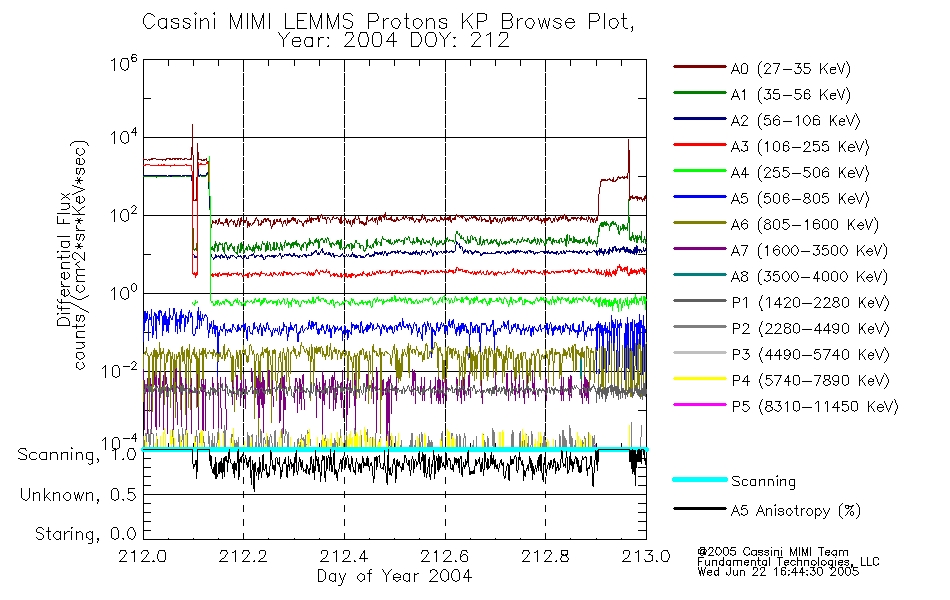Click the 212.6 x-axis tick label
950x600 pixels.
444,556
